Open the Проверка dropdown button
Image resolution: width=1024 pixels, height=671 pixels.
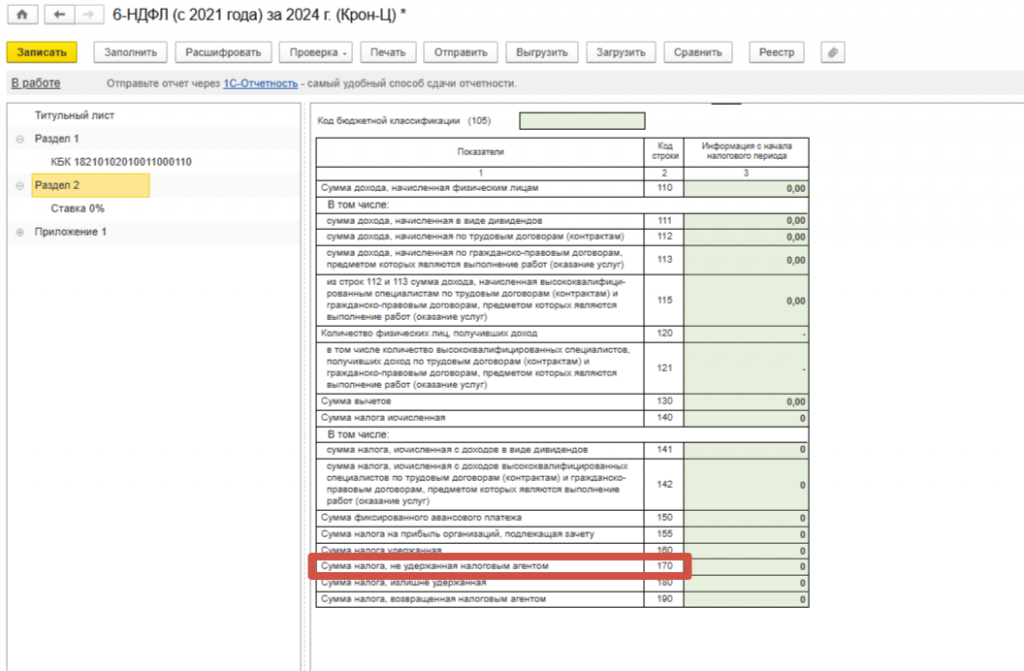pyautogui.click(x=315, y=52)
